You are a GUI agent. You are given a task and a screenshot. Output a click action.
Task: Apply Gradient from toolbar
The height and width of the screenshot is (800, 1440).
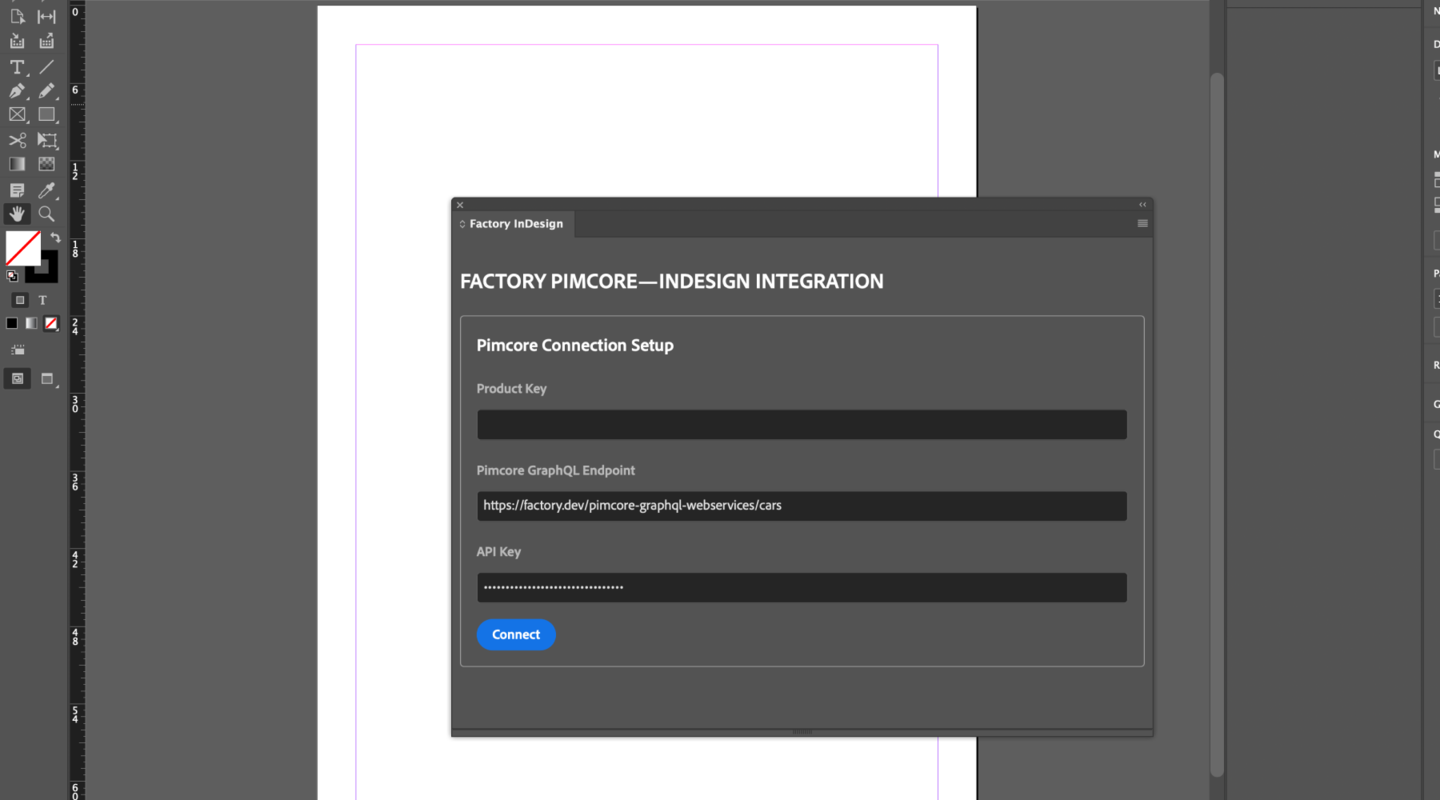(x=31, y=323)
